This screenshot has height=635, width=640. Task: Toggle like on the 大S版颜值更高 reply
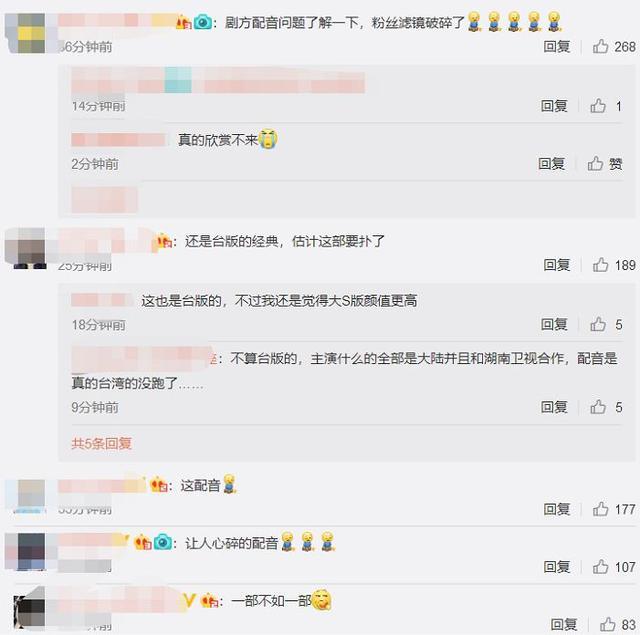(598, 324)
